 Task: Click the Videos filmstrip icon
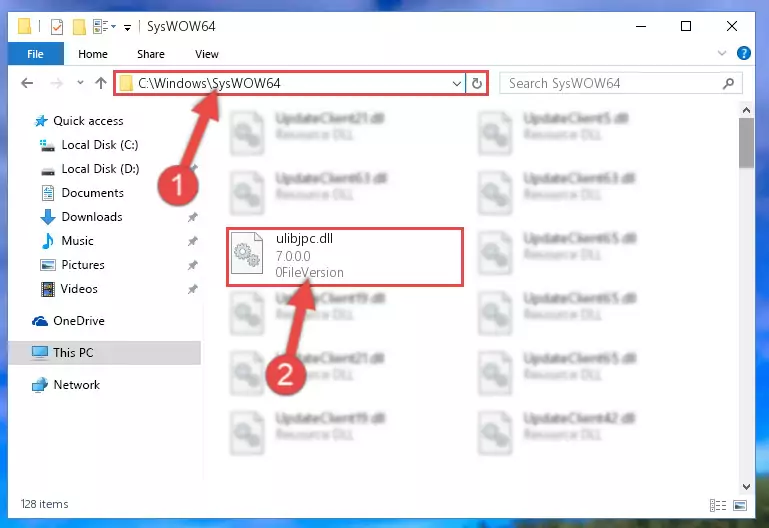[48, 289]
